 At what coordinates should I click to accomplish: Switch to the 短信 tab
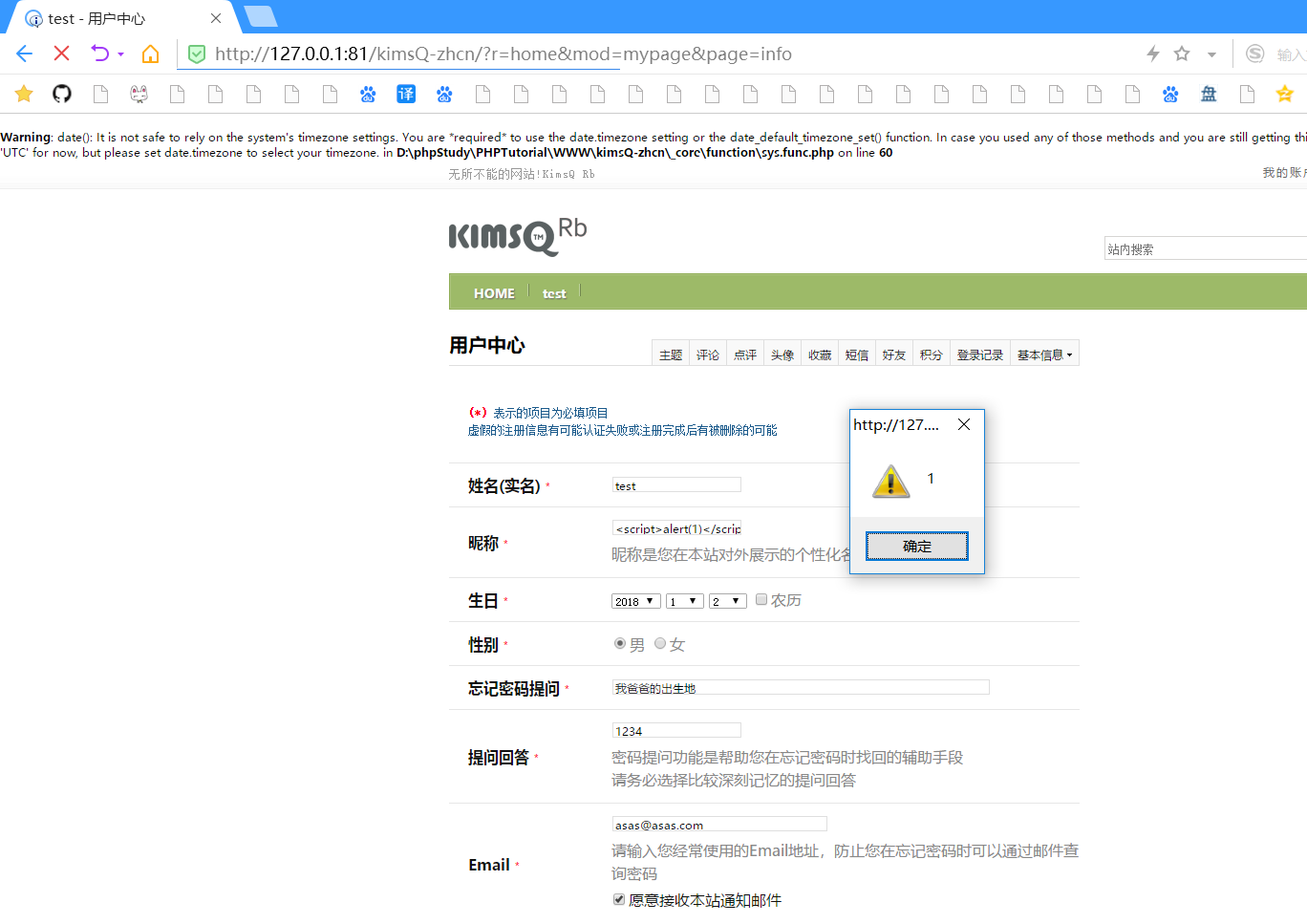pyautogui.click(x=857, y=355)
